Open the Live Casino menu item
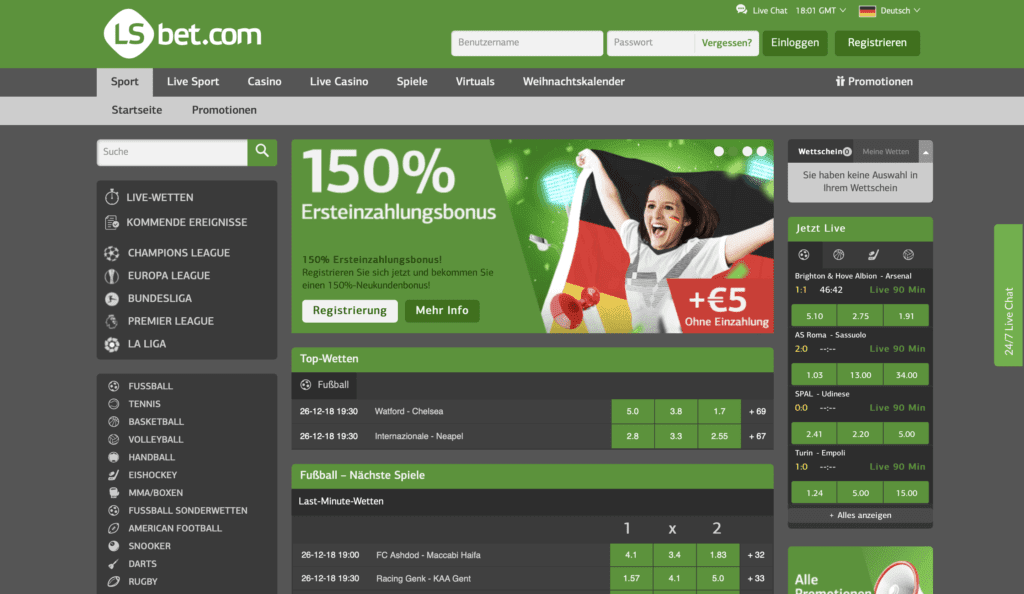The image size is (1024, 594). coord(339,82)
